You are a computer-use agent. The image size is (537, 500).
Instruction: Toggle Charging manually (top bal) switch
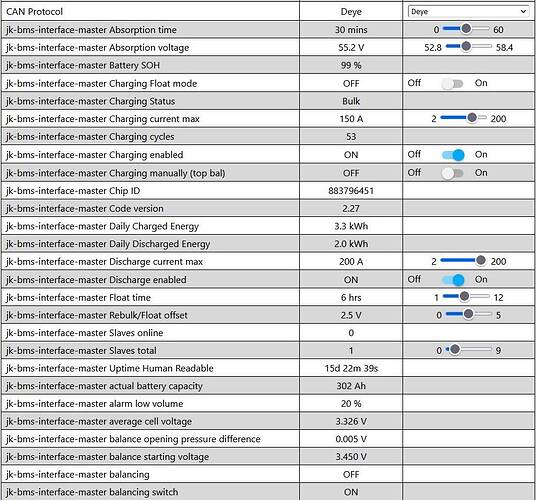coord(452,173)
